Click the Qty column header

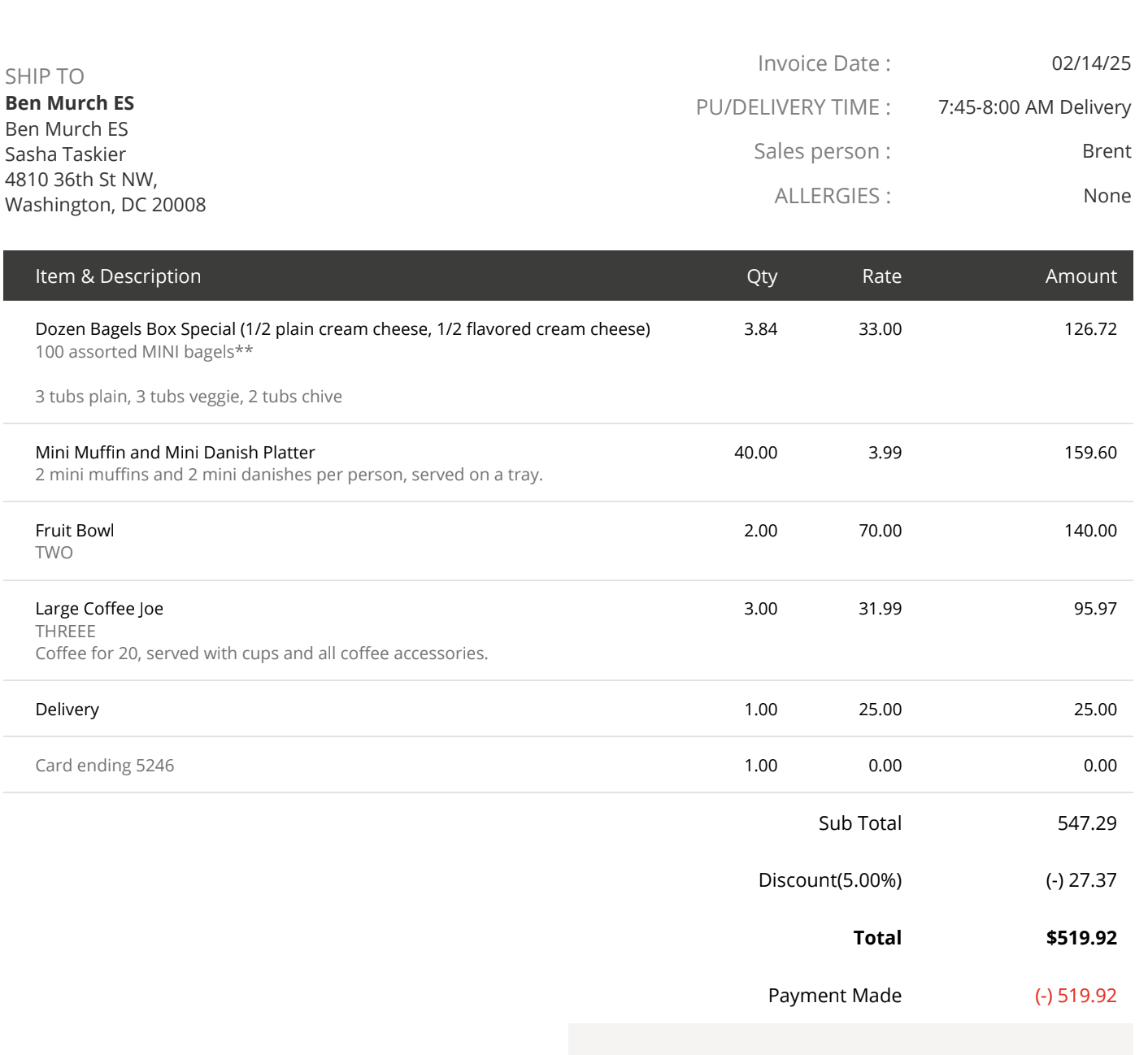[761, 276]
